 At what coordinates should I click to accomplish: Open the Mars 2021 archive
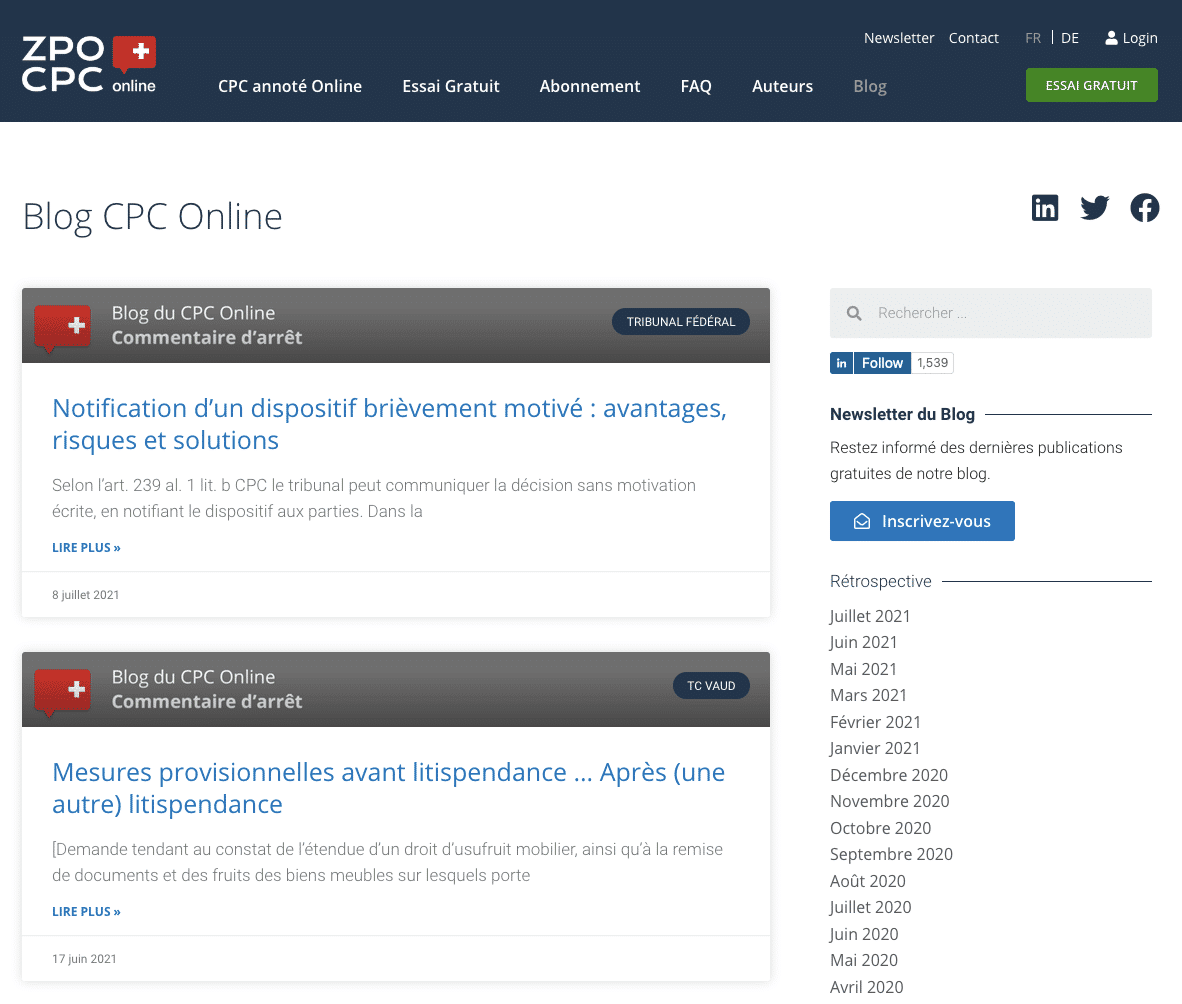pyautogui.click(x=868, y=695)
